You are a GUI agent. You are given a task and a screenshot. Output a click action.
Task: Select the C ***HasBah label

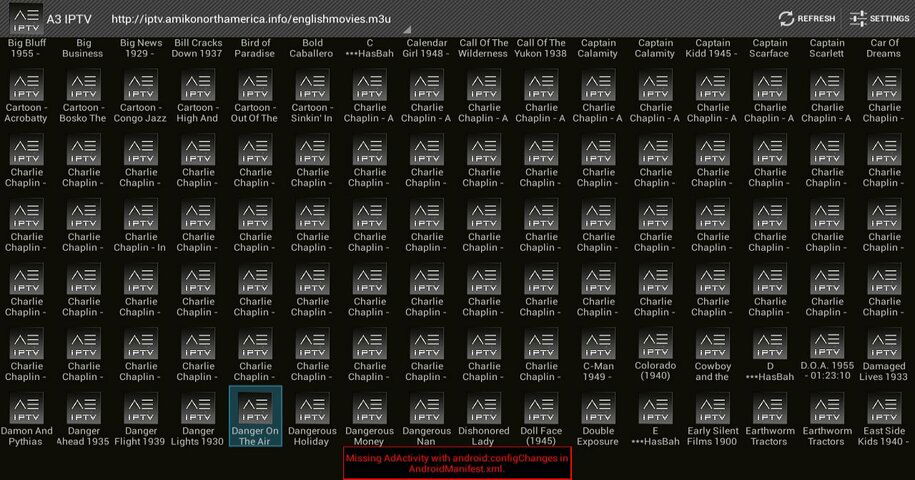(x=369, y=48)
